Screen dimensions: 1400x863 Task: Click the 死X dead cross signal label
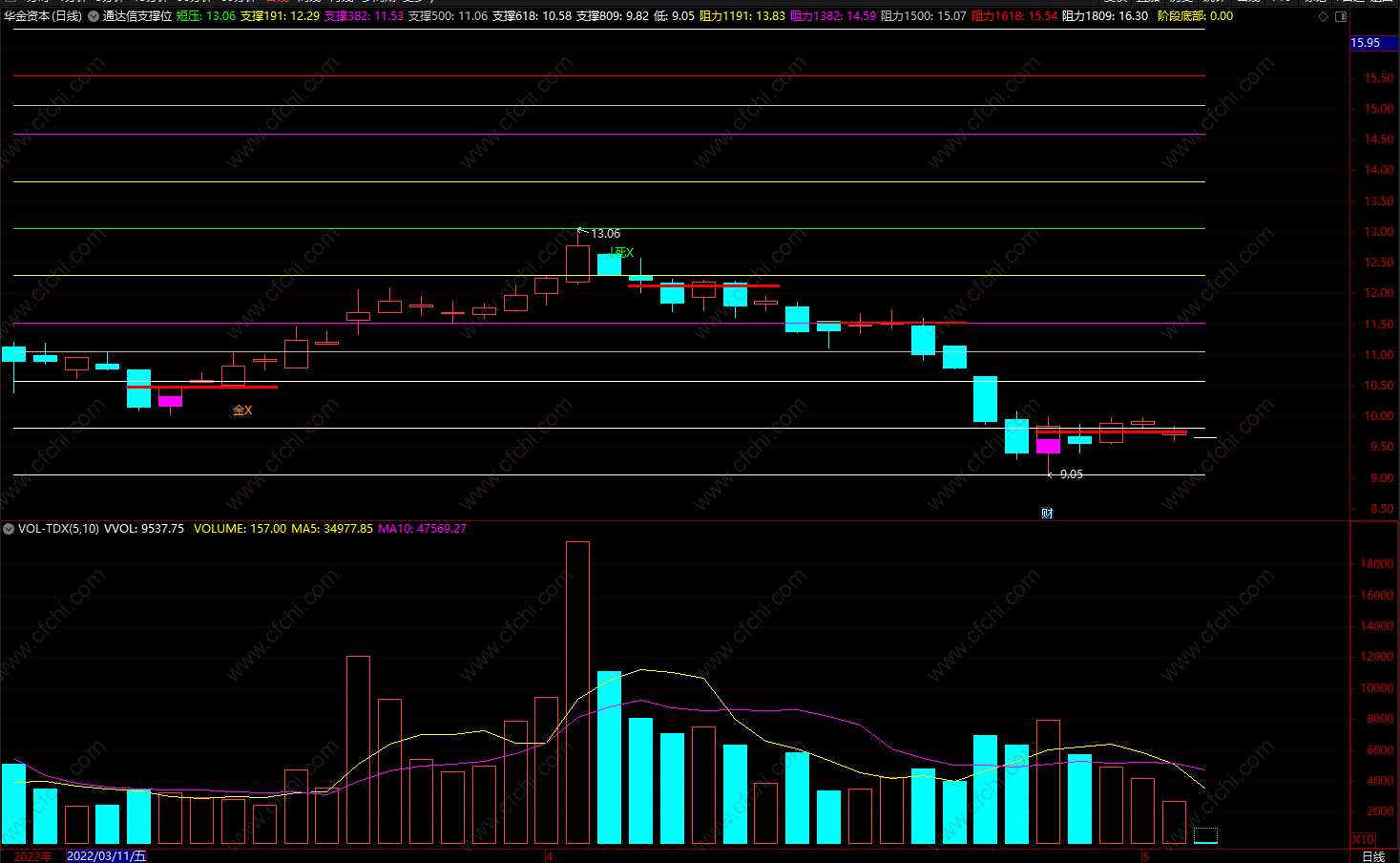[622, 253]
